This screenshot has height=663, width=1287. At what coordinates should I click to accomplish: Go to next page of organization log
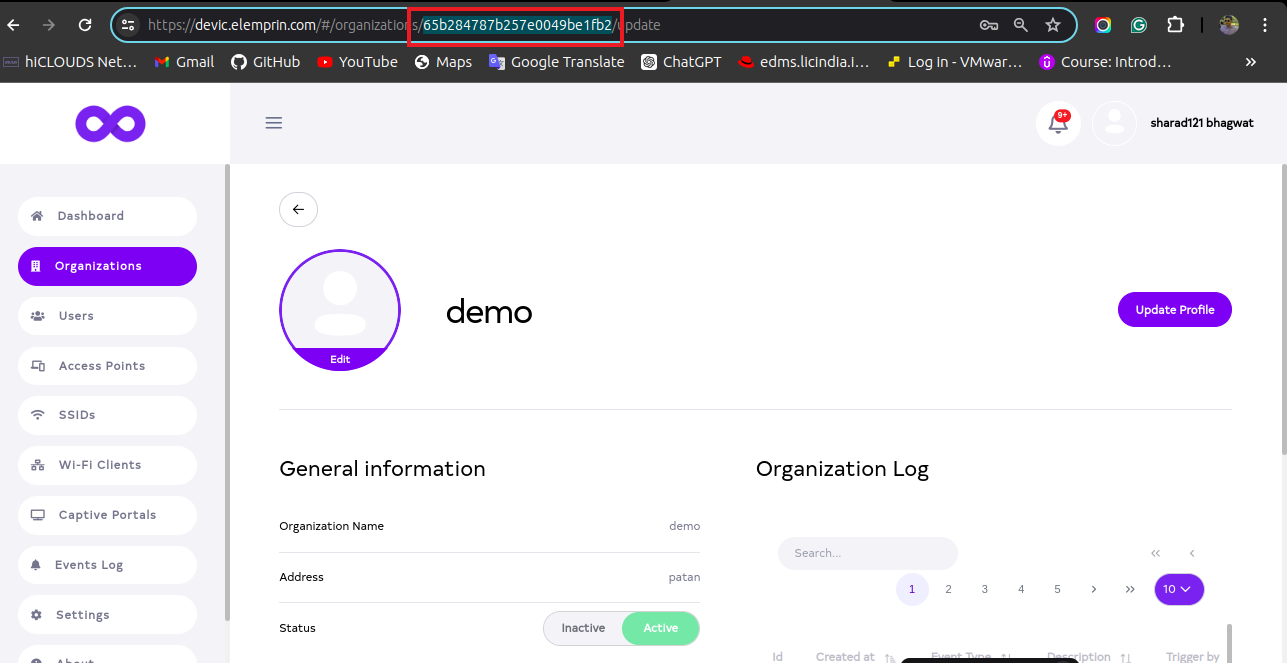click(1094, 589)
